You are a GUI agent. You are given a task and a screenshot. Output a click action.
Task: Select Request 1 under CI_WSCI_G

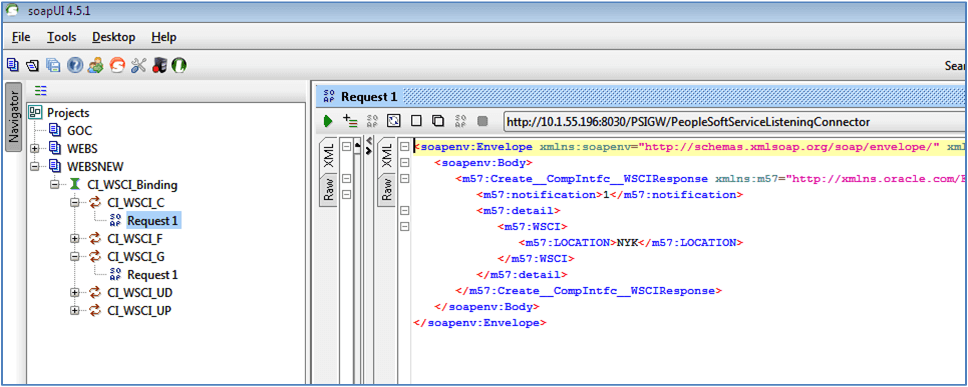[x=152, y=274]
